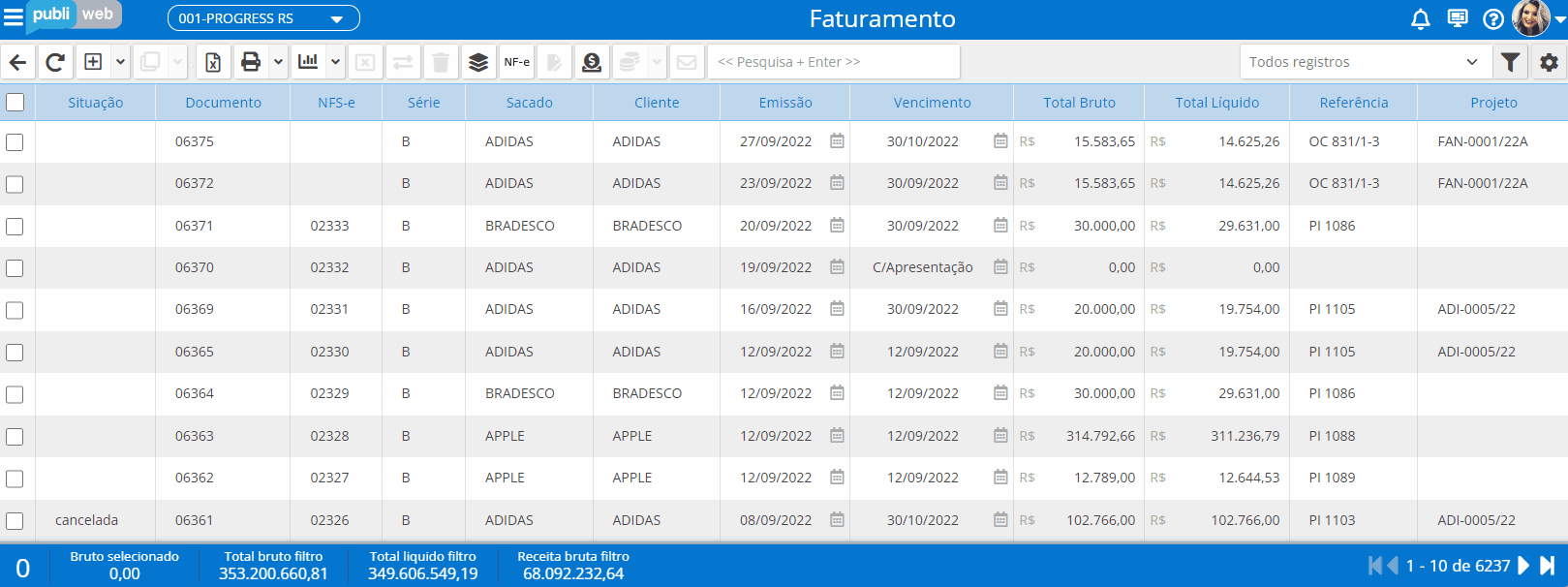The width and height of the screenshot is (1568, 587).
Task: Check the row for document 06371
Action: click(15, 227)
